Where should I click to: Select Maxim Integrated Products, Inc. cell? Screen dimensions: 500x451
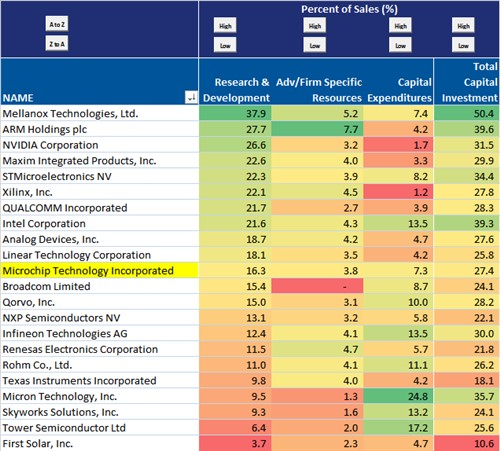[x=99, y=160]
